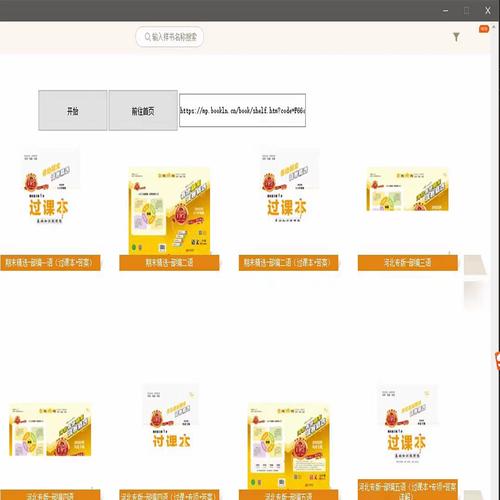Click the scroll-up arrow on the right
This screenshot has height=500, width=500.
tap(494, 27)
